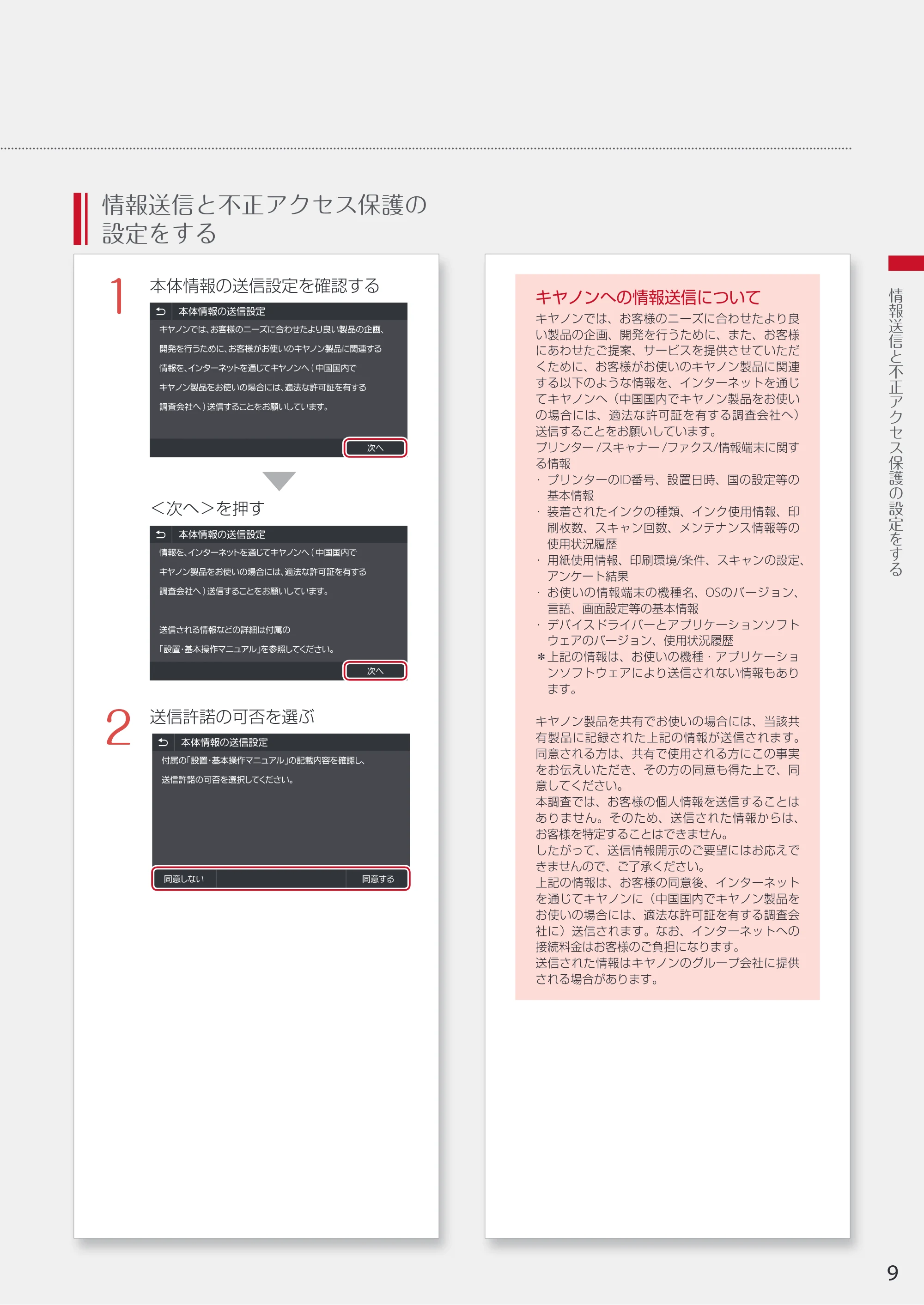
Task: Click bullet 用紙使用情報、印刷環境/条件
Action: tap(670, 568)
